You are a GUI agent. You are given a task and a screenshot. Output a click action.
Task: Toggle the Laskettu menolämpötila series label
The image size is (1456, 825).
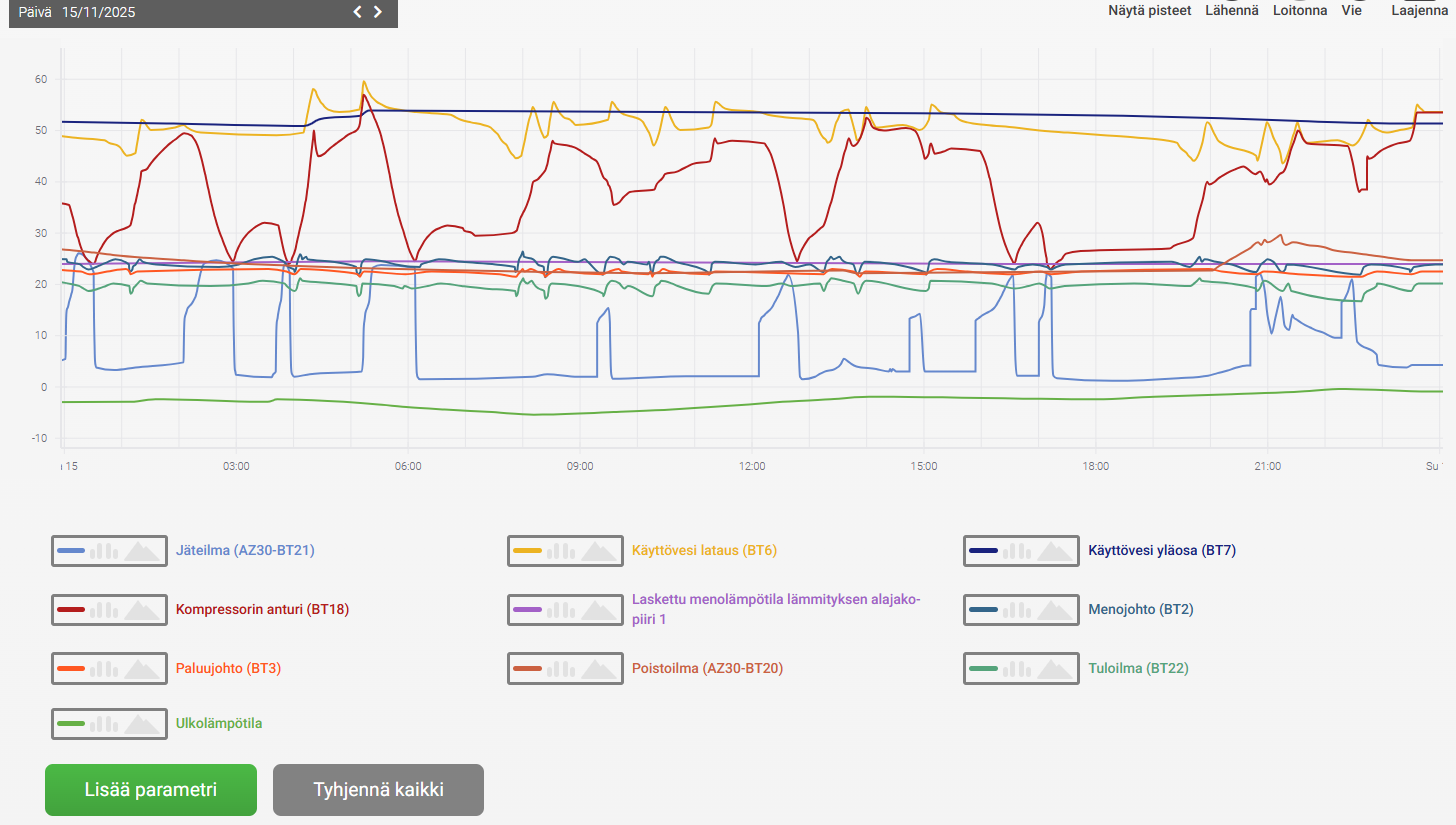775,609
